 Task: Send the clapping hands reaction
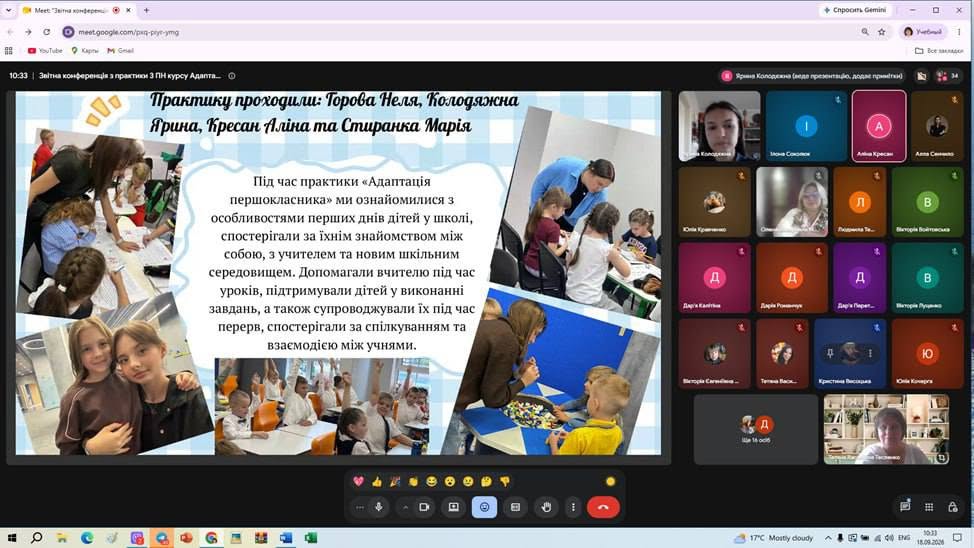pos(413,482)
